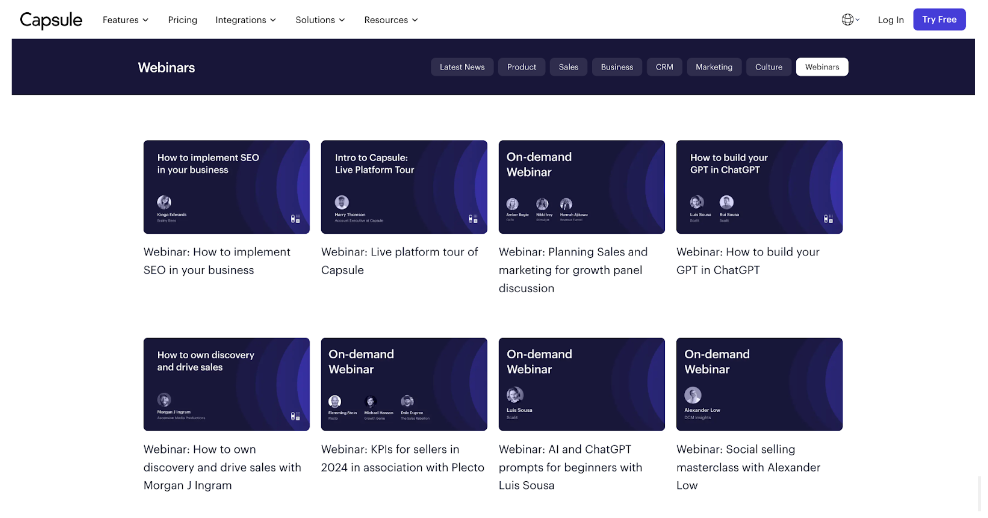Select the Sales category tab
This screenshot has width=988, height=518.
pos(568,67)
